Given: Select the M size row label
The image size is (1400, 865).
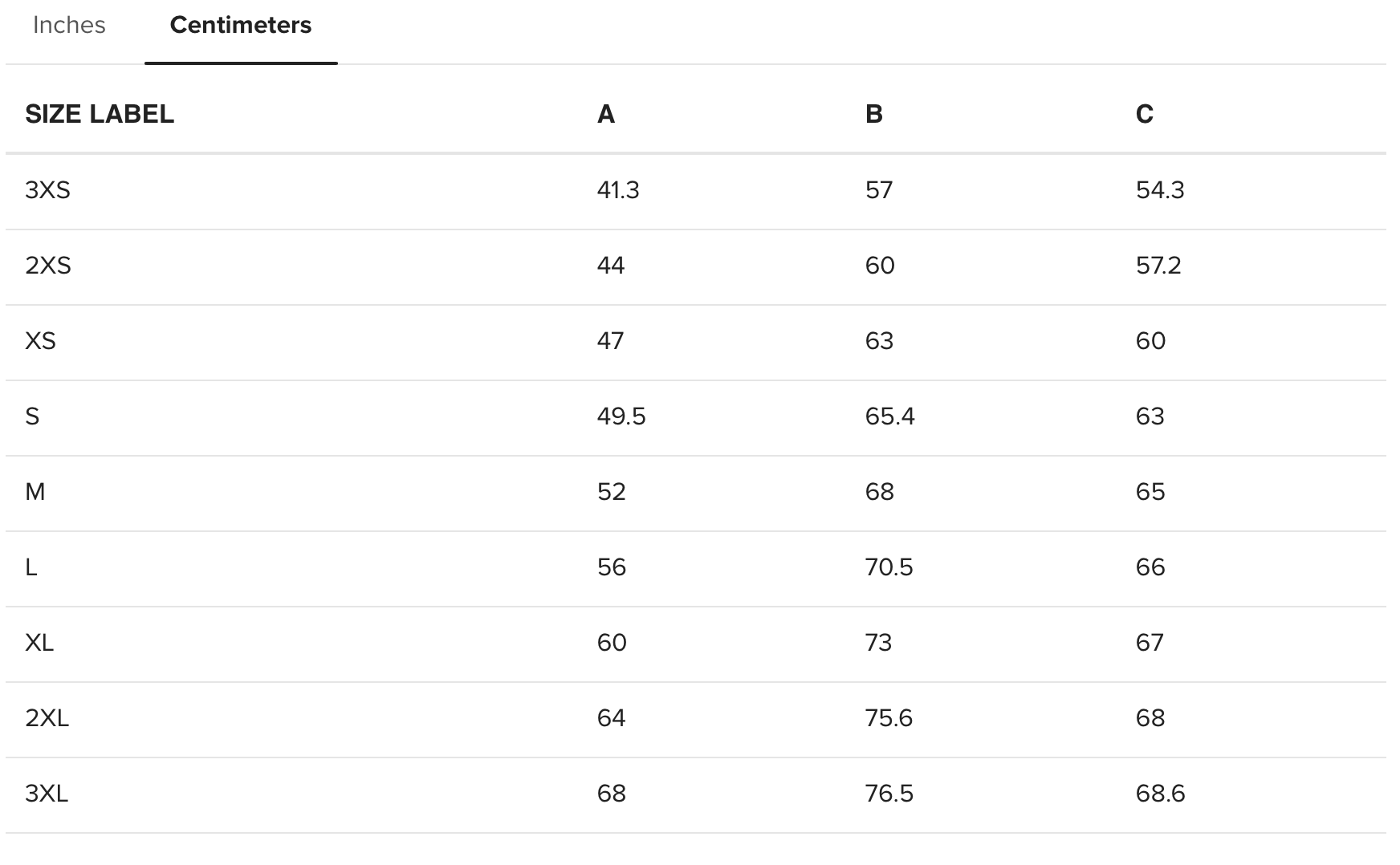Looking at the screenshot, I should (x=35, y=492).
